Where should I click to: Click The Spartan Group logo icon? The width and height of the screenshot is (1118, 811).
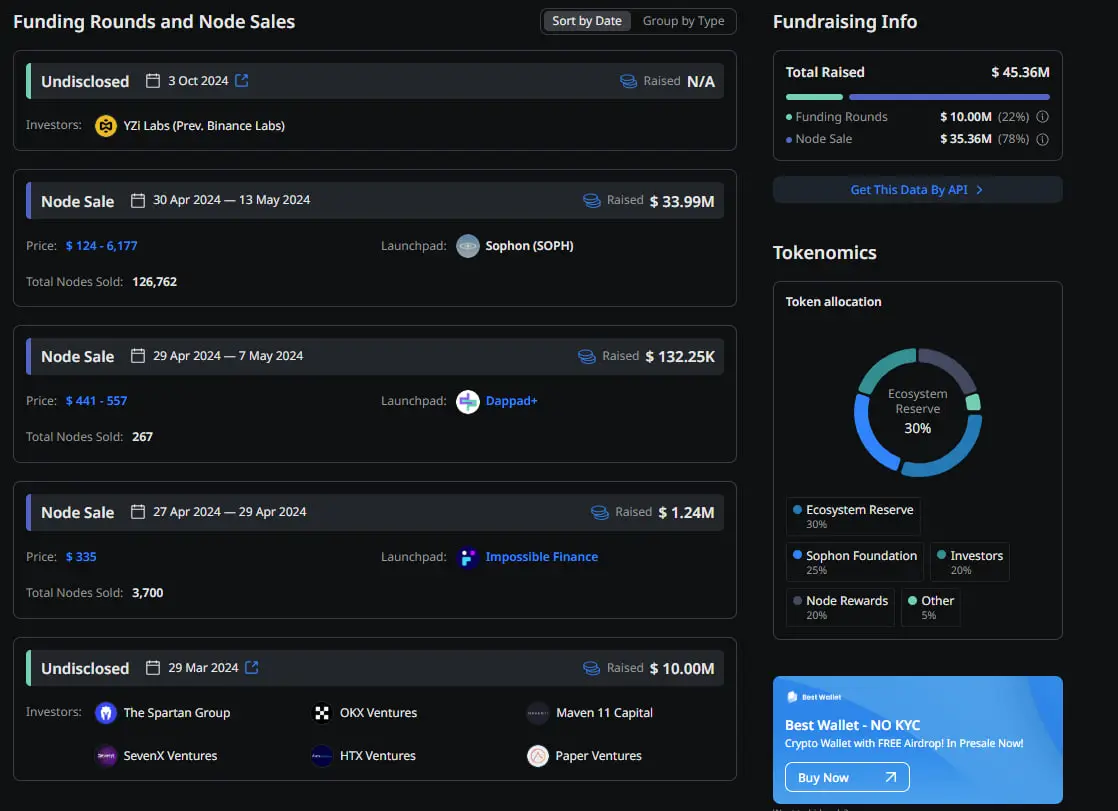106,713
